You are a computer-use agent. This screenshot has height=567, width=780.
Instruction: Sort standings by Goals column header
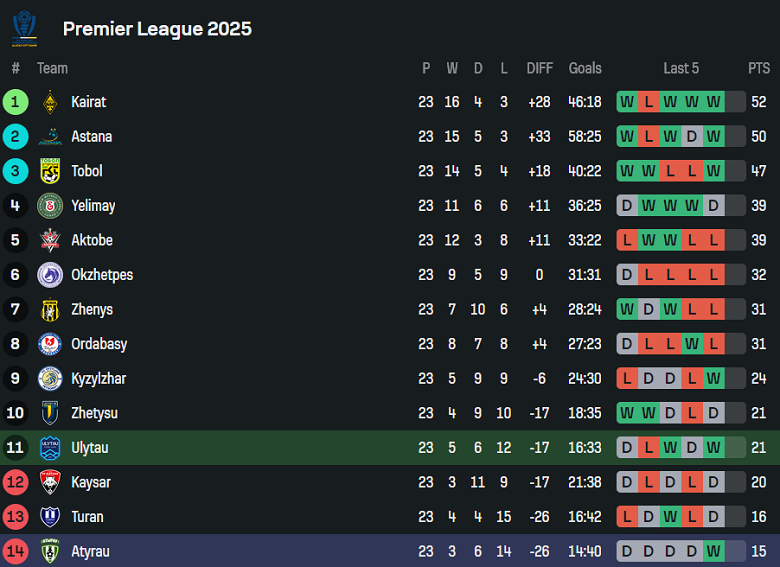[x=585, y=68]
